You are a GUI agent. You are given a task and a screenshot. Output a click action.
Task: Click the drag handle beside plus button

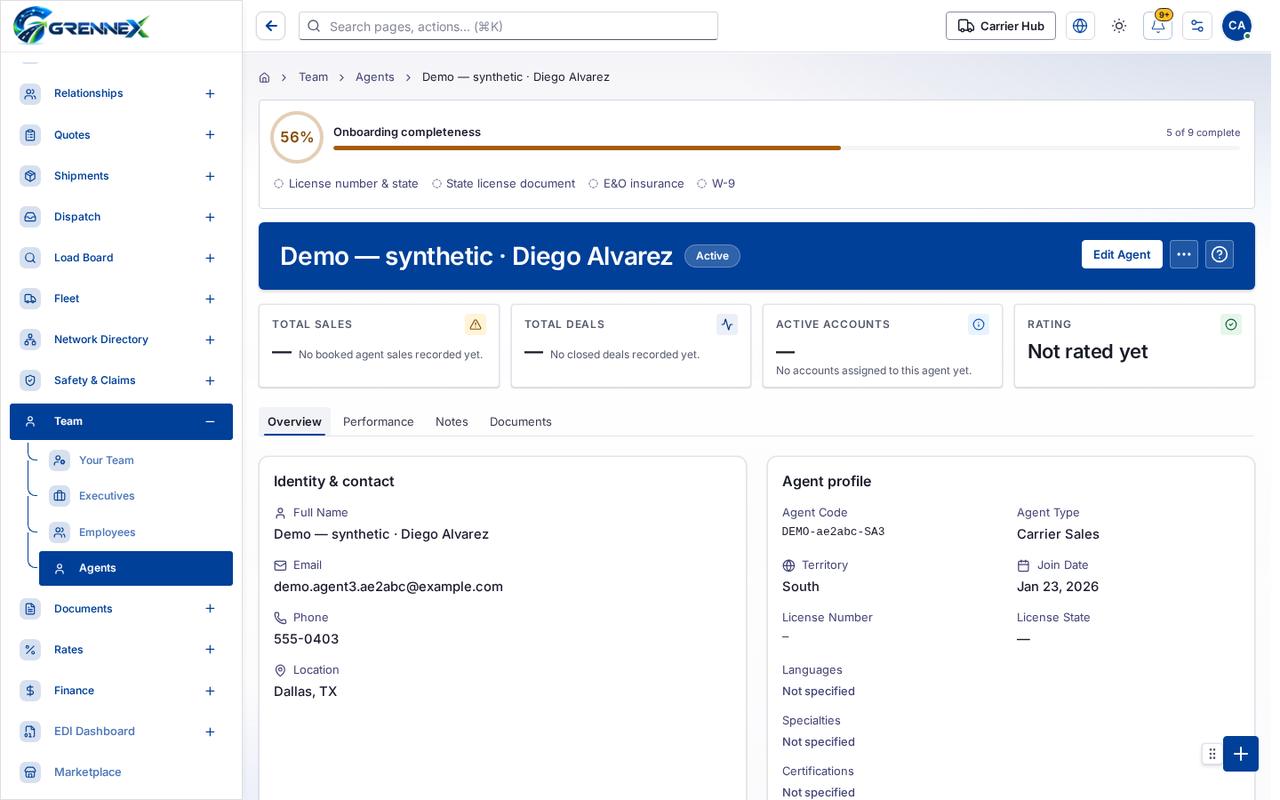(x=1212, y=754)
